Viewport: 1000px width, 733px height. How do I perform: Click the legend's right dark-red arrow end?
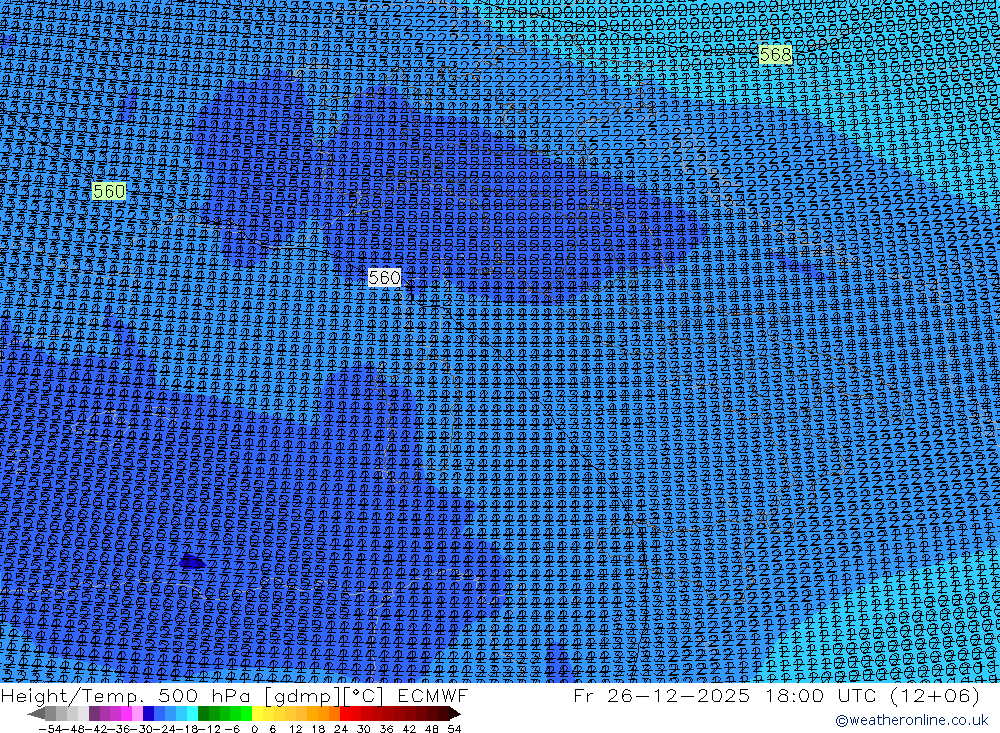pyautogui.click(x=453, y=713)
